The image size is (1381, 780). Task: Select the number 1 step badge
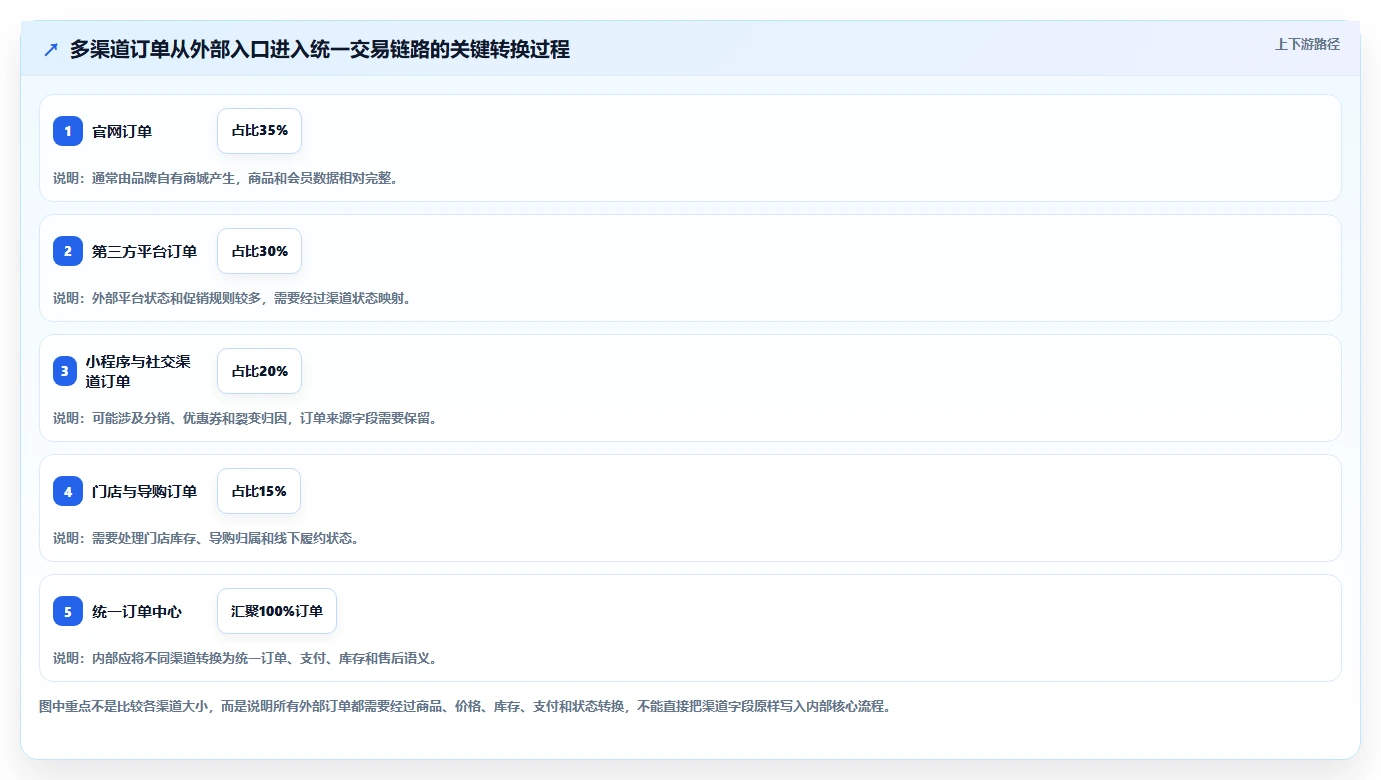pyautogui.click(x=68, y=131)
